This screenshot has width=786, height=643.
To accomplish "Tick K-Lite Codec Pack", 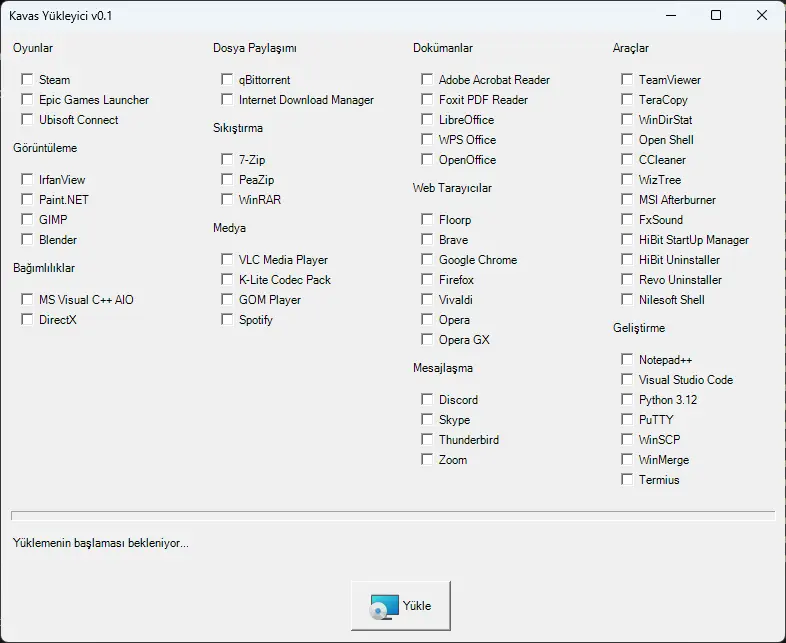I will [227, 280].
